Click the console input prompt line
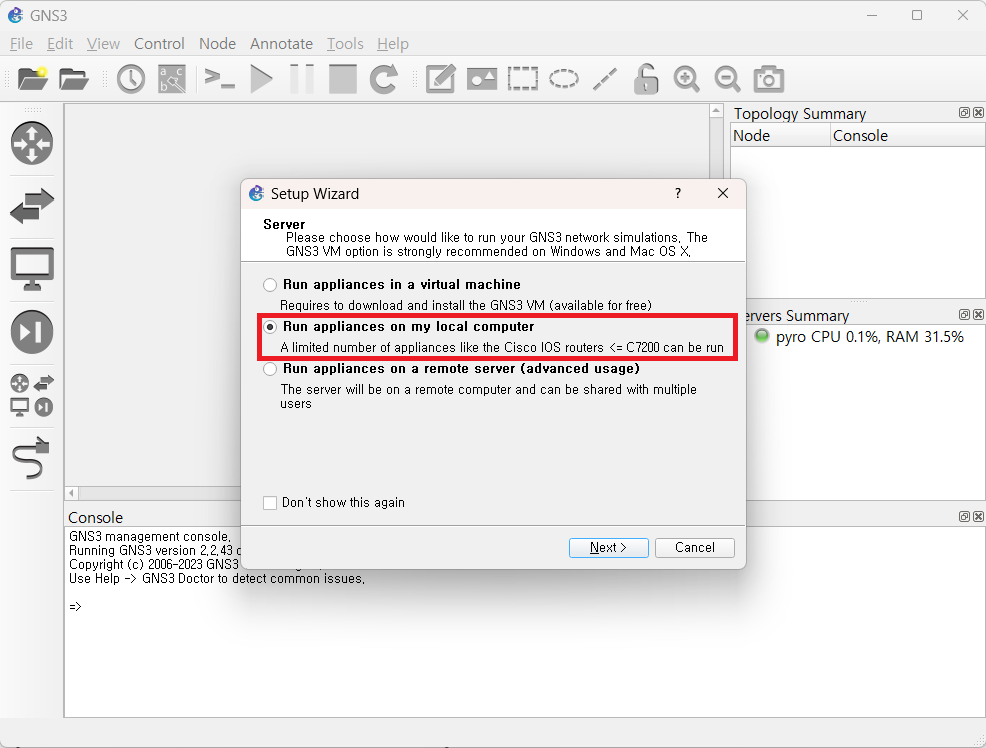 75,607
